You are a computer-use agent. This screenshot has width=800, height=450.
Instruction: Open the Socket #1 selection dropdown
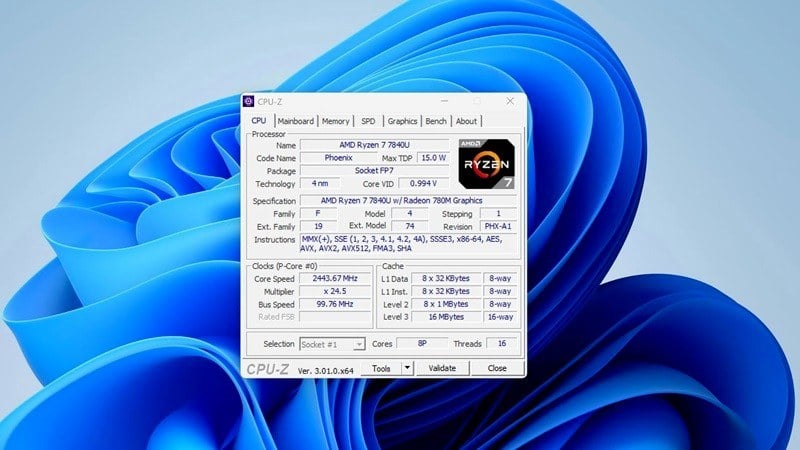tap(332, 344)
